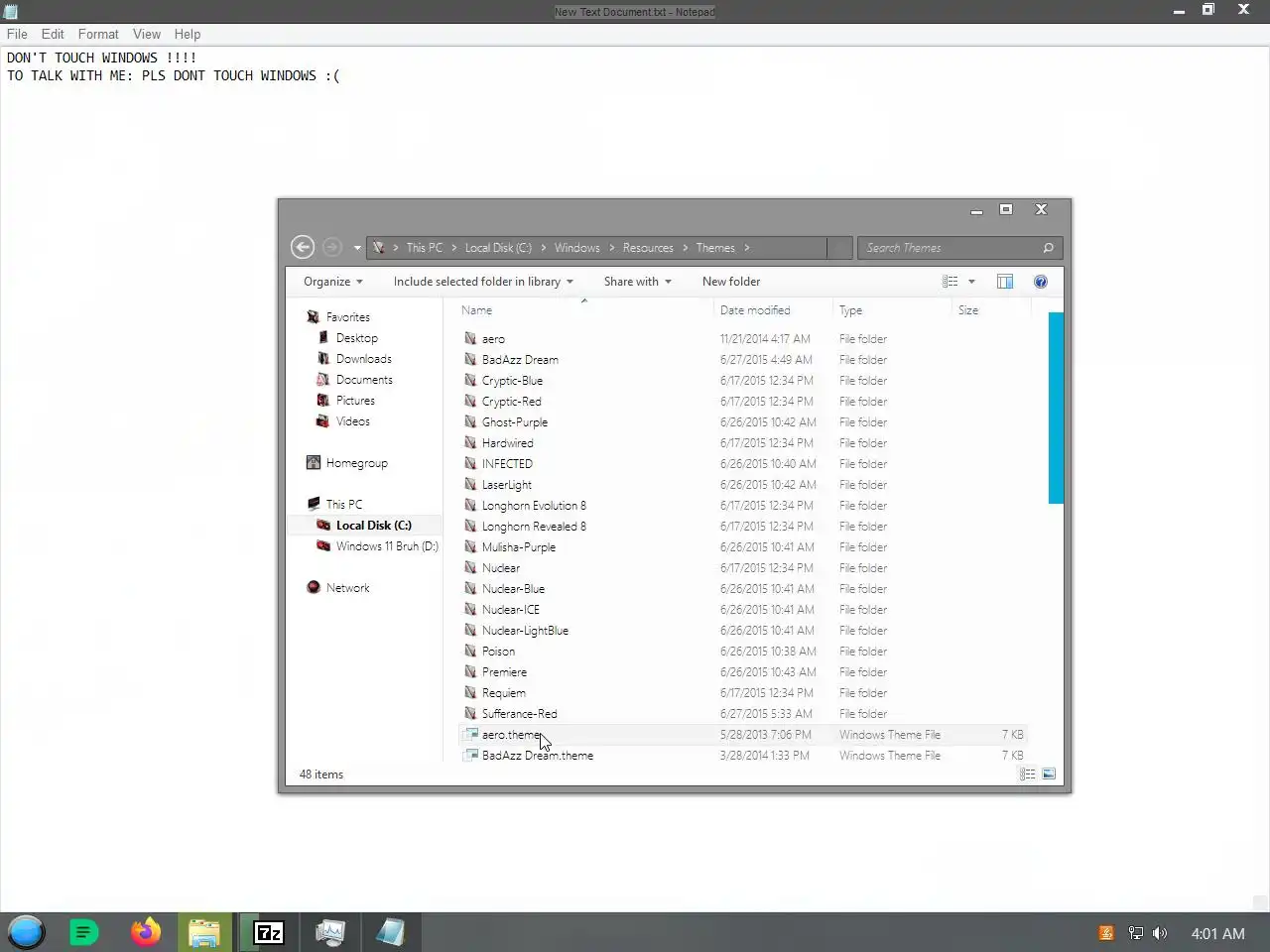Click the 4:01 AM taskbar clock
The height and width of the screenshot is (952, 1270).
[1217, 933]
